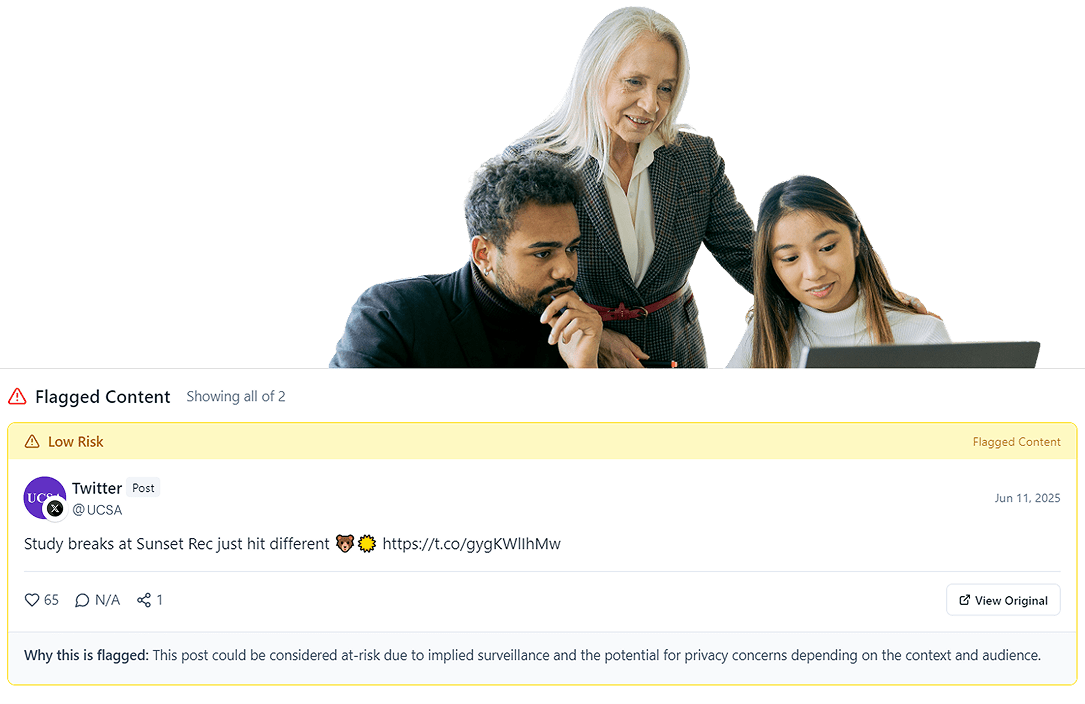
Task: Click the share icon next to 1
Action: click(x=144, y=600)
